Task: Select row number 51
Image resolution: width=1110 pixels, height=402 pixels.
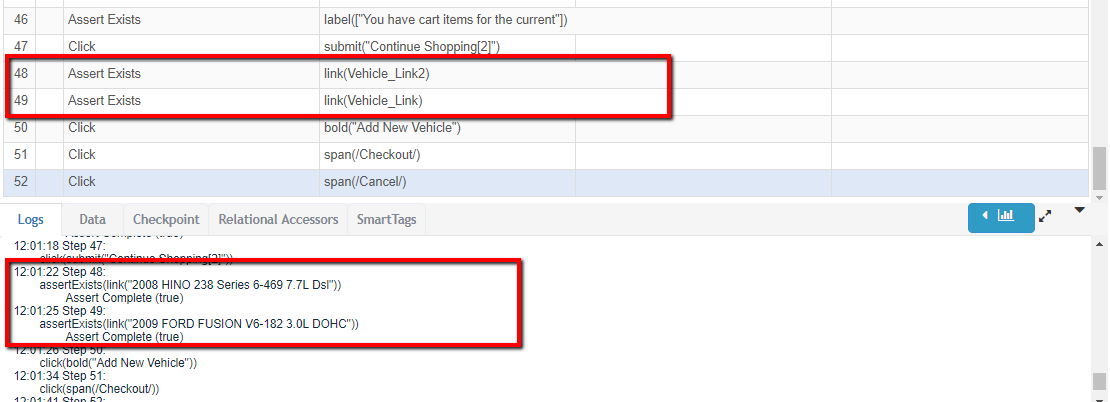Action: 21,154
